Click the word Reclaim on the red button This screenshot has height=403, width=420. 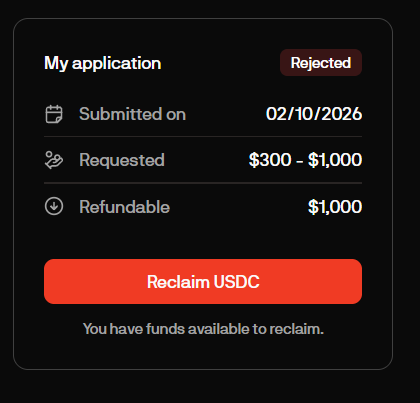click(178, 282)
